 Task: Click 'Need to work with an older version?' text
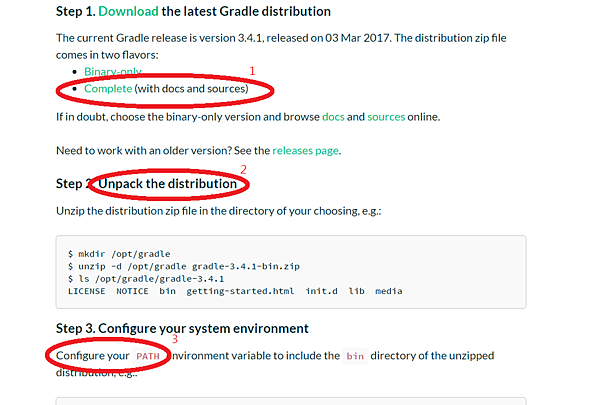pyautogui.click(x=144, y=150)
